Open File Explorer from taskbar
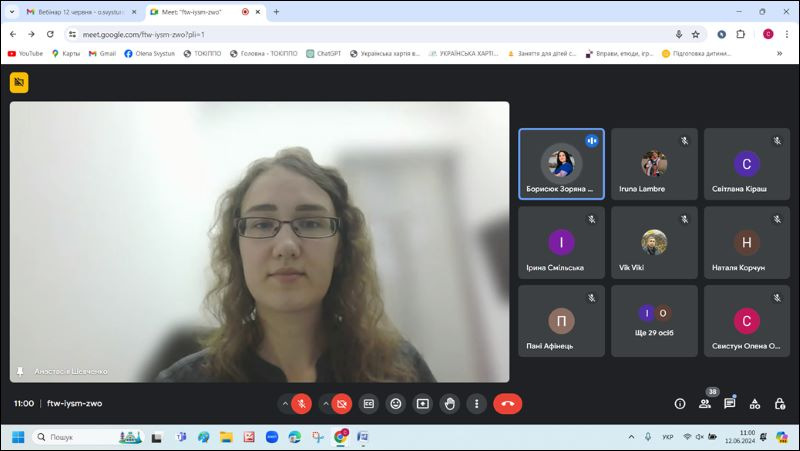The height and width of the screenshot is (451, 800). pyautogui.click(x=226, y=437)
